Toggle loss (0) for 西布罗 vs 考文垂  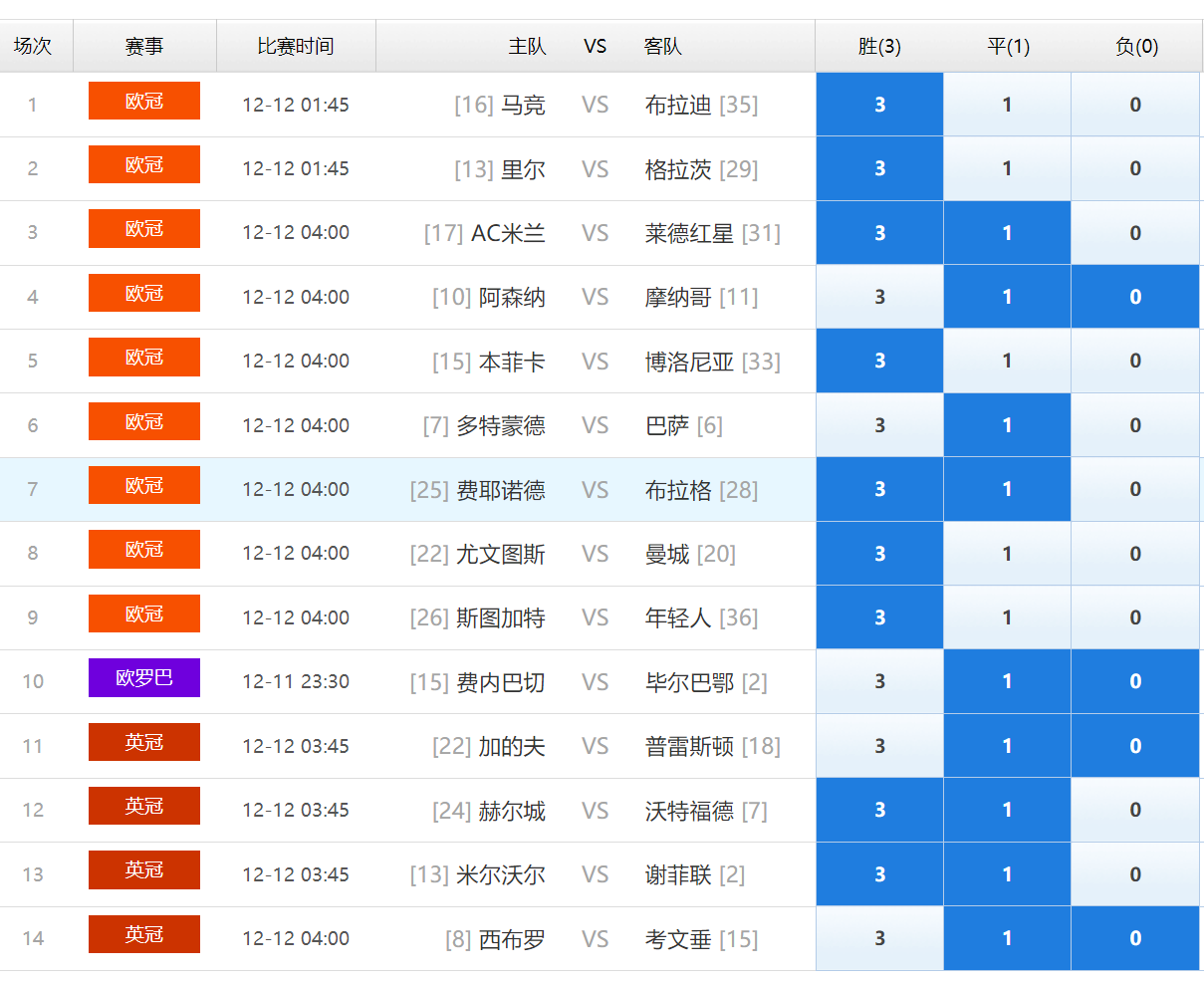1135,938
